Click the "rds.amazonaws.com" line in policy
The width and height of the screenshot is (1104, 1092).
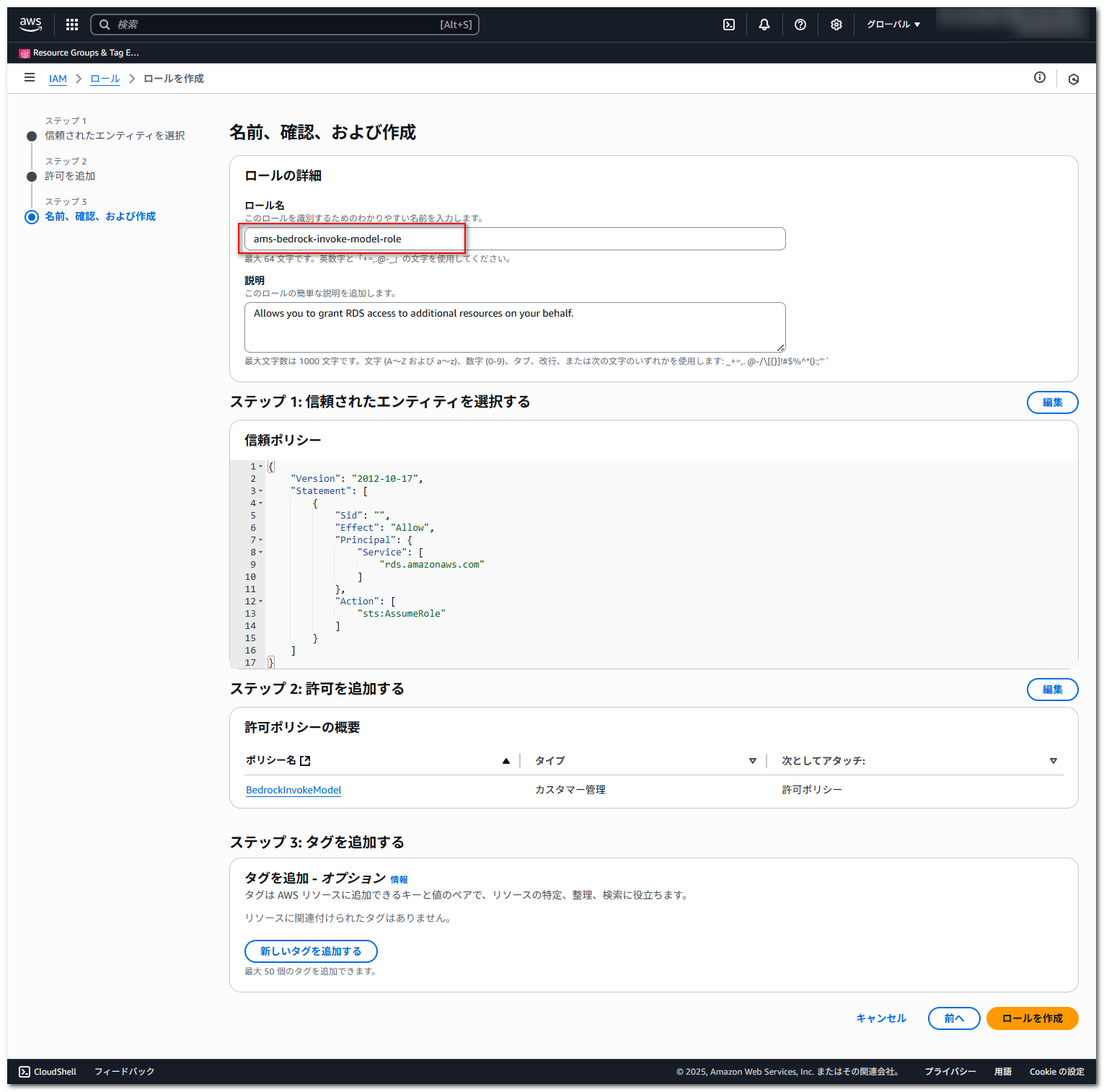(x=432, y=565)
